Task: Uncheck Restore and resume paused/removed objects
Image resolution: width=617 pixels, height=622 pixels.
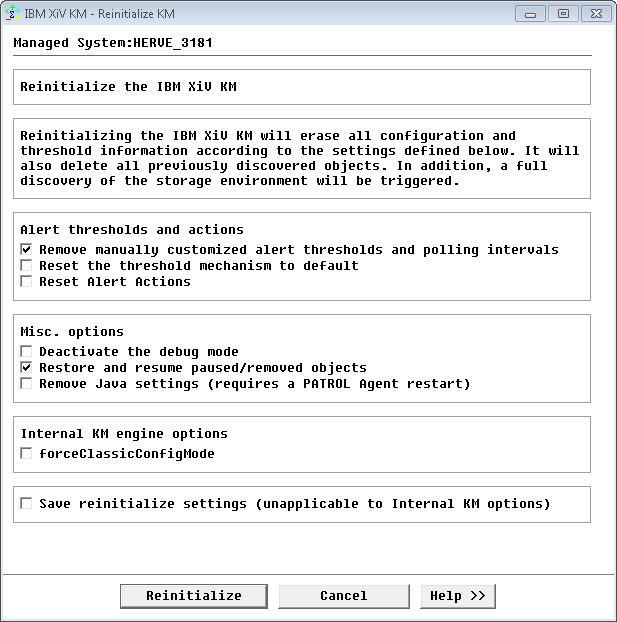Action: point(26,367)
